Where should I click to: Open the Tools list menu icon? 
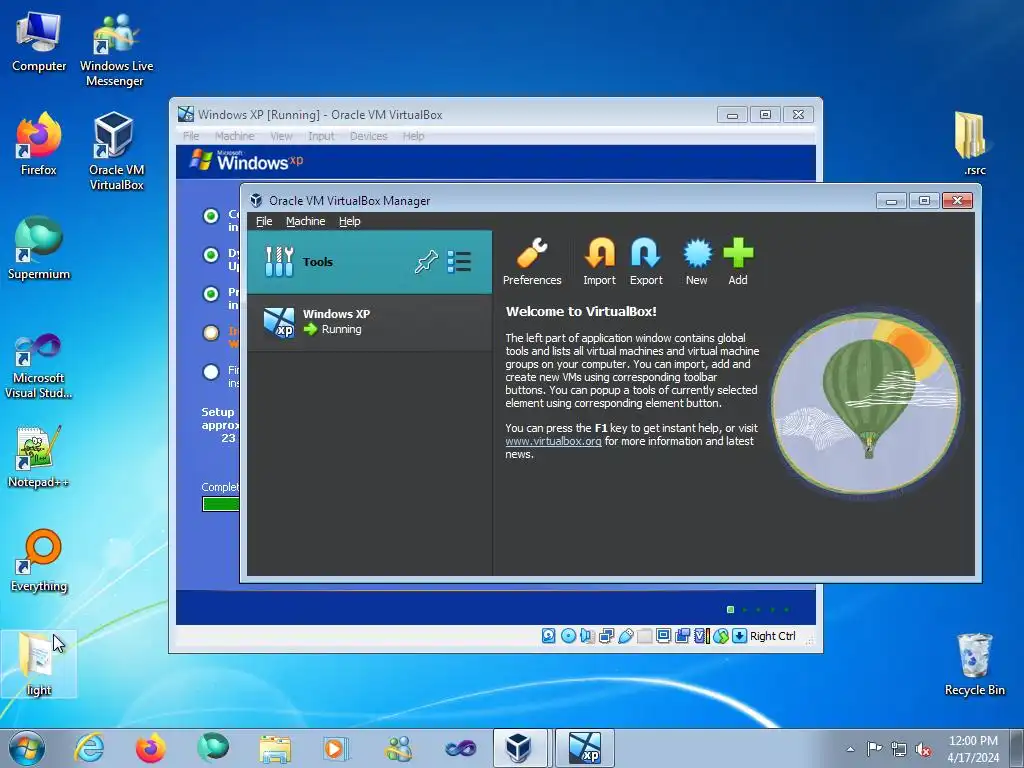coord(459,262)
